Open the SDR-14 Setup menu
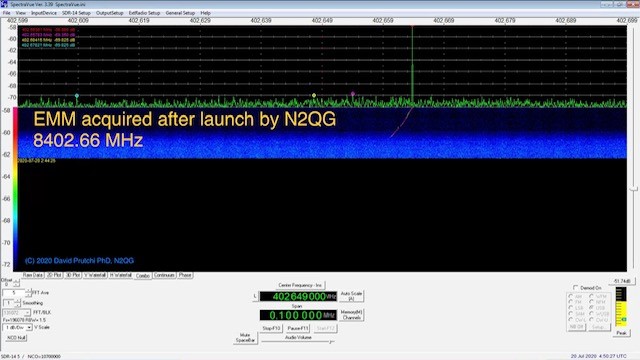The image size is (640, 360). tap(76, 13)
